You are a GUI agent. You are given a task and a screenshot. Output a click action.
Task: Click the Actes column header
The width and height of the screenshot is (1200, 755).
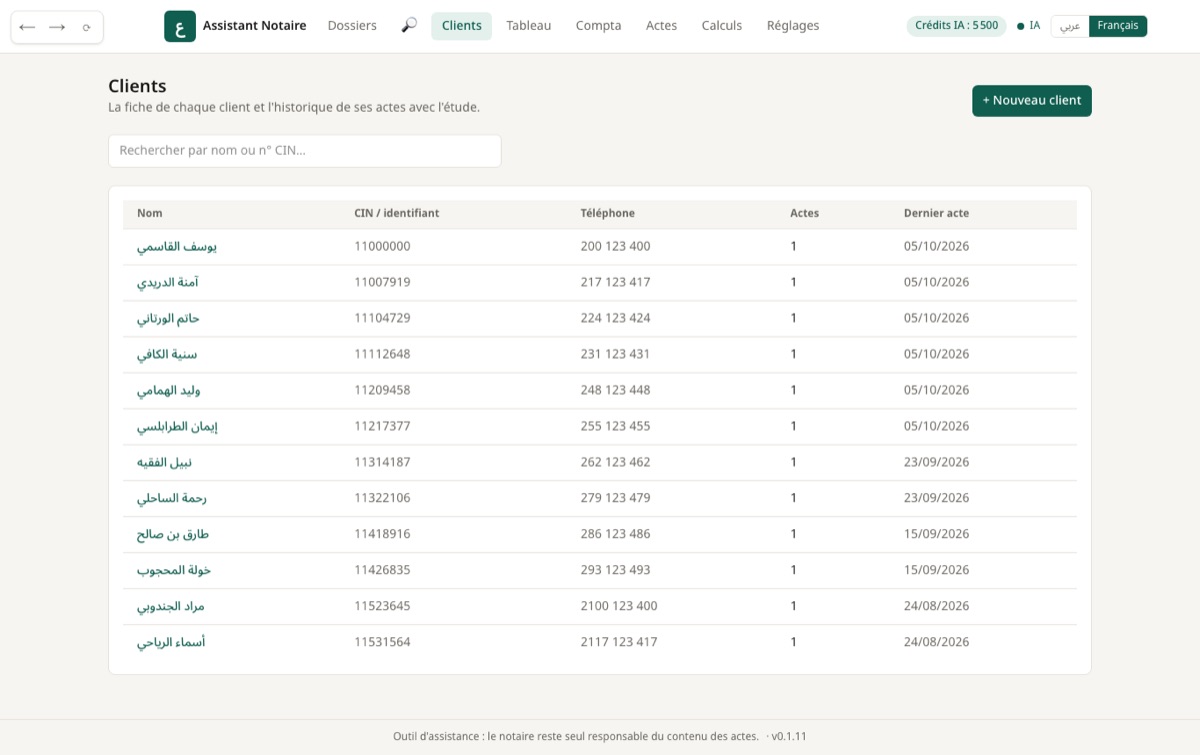click(804, 213)
